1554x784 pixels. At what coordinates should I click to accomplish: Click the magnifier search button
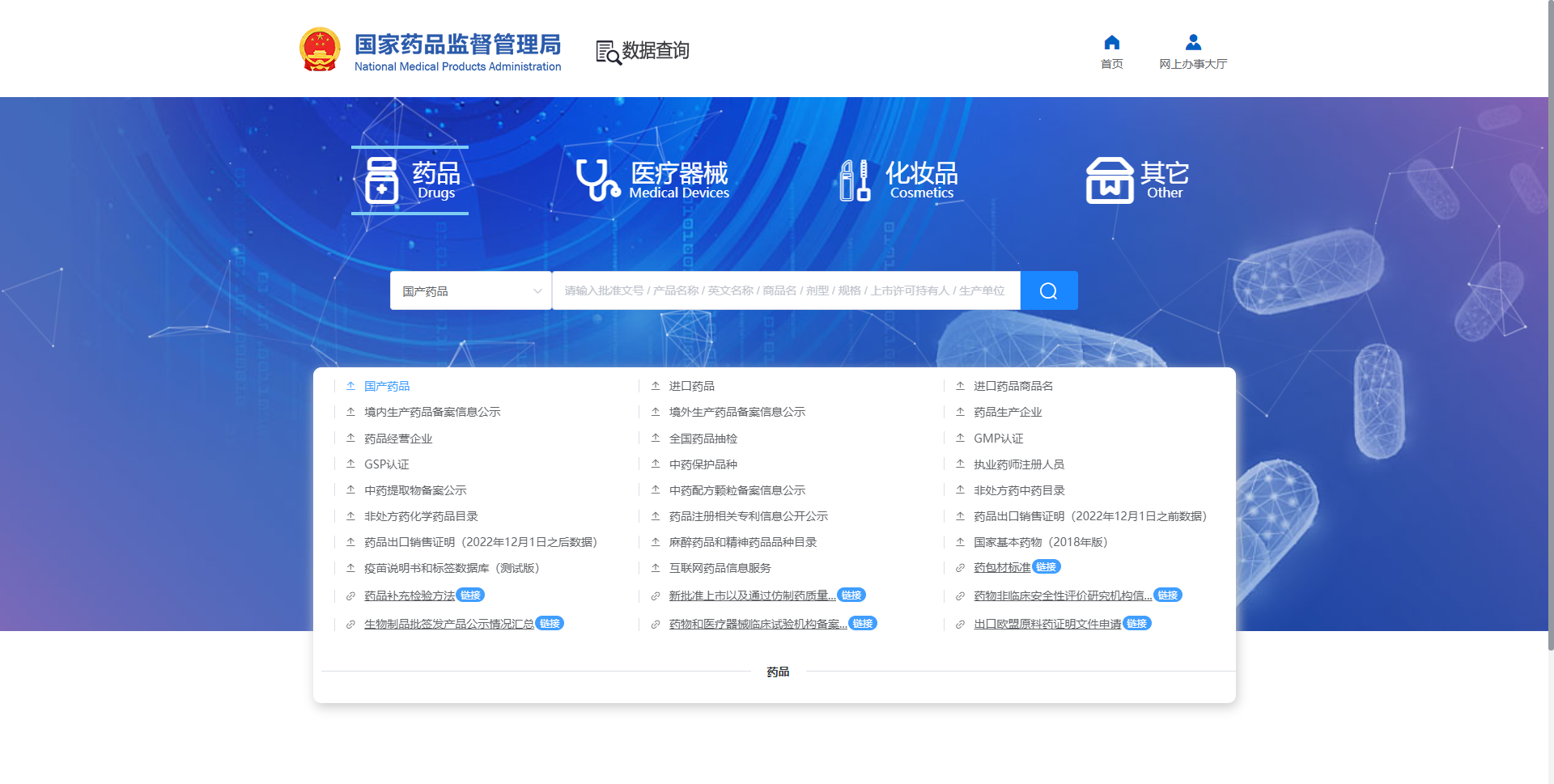coord(1048,290)
